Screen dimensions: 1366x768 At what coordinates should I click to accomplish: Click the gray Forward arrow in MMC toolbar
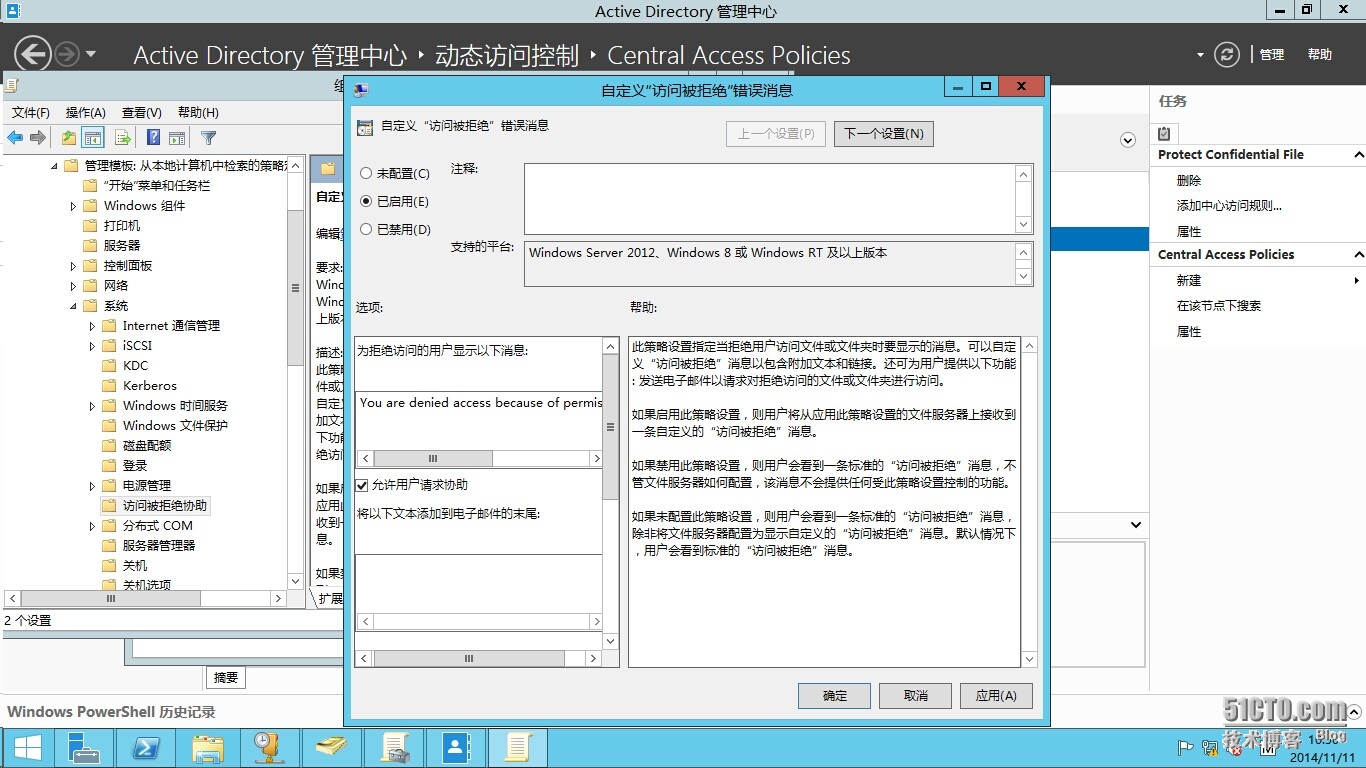38,138
